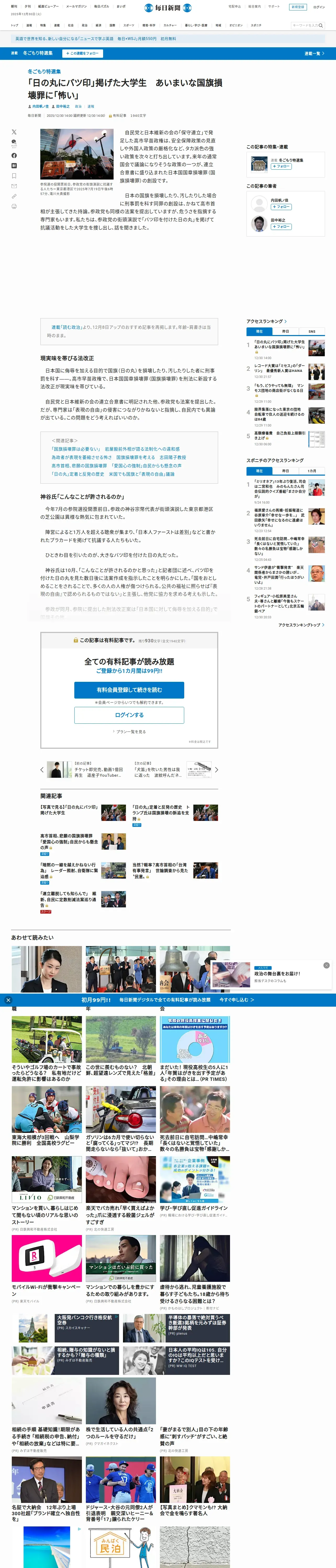The width and height of the screenshot is (336, 1568).
Task: Open 国際 section in navigation bar
Action: coord(112,26)
